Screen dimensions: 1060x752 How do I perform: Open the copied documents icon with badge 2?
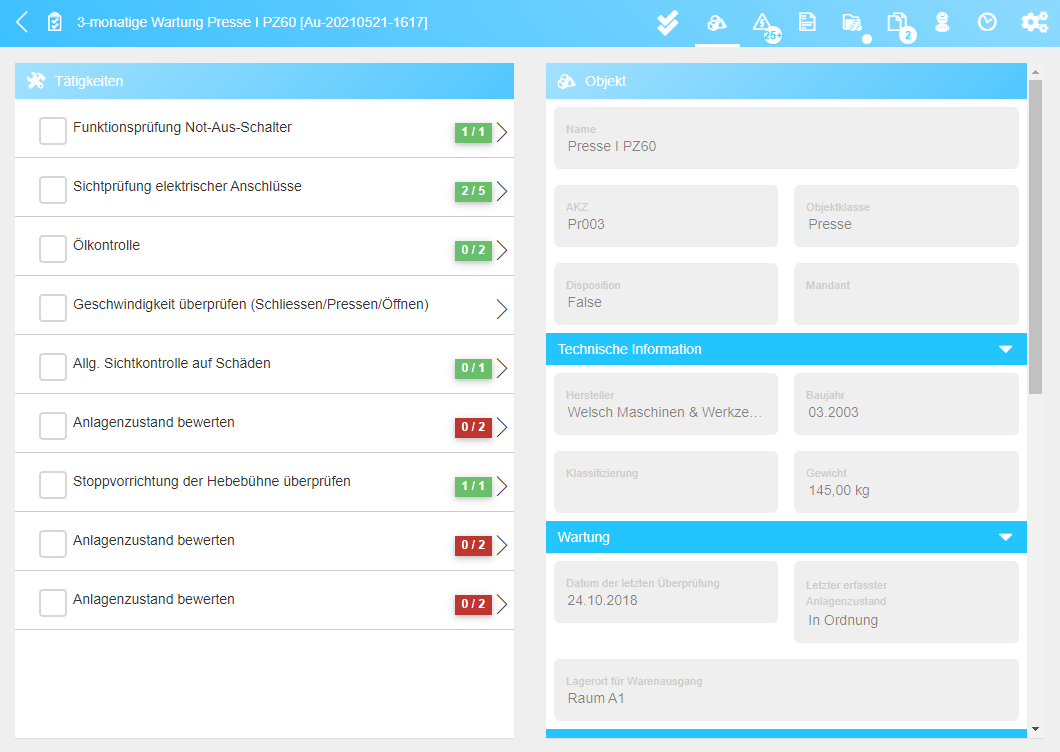point(900,26)
